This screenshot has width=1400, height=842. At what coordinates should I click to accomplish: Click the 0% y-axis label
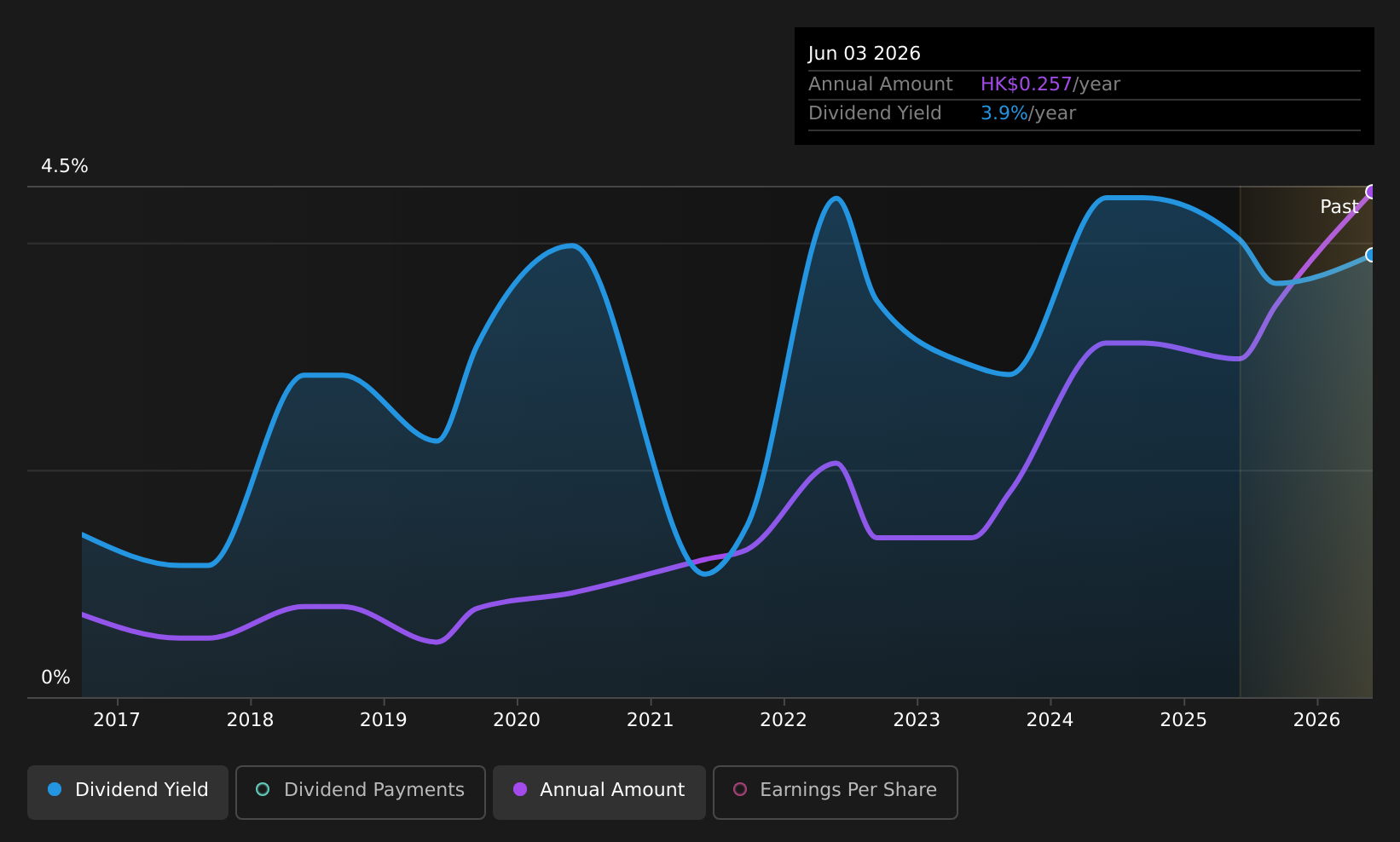(55, 678)
